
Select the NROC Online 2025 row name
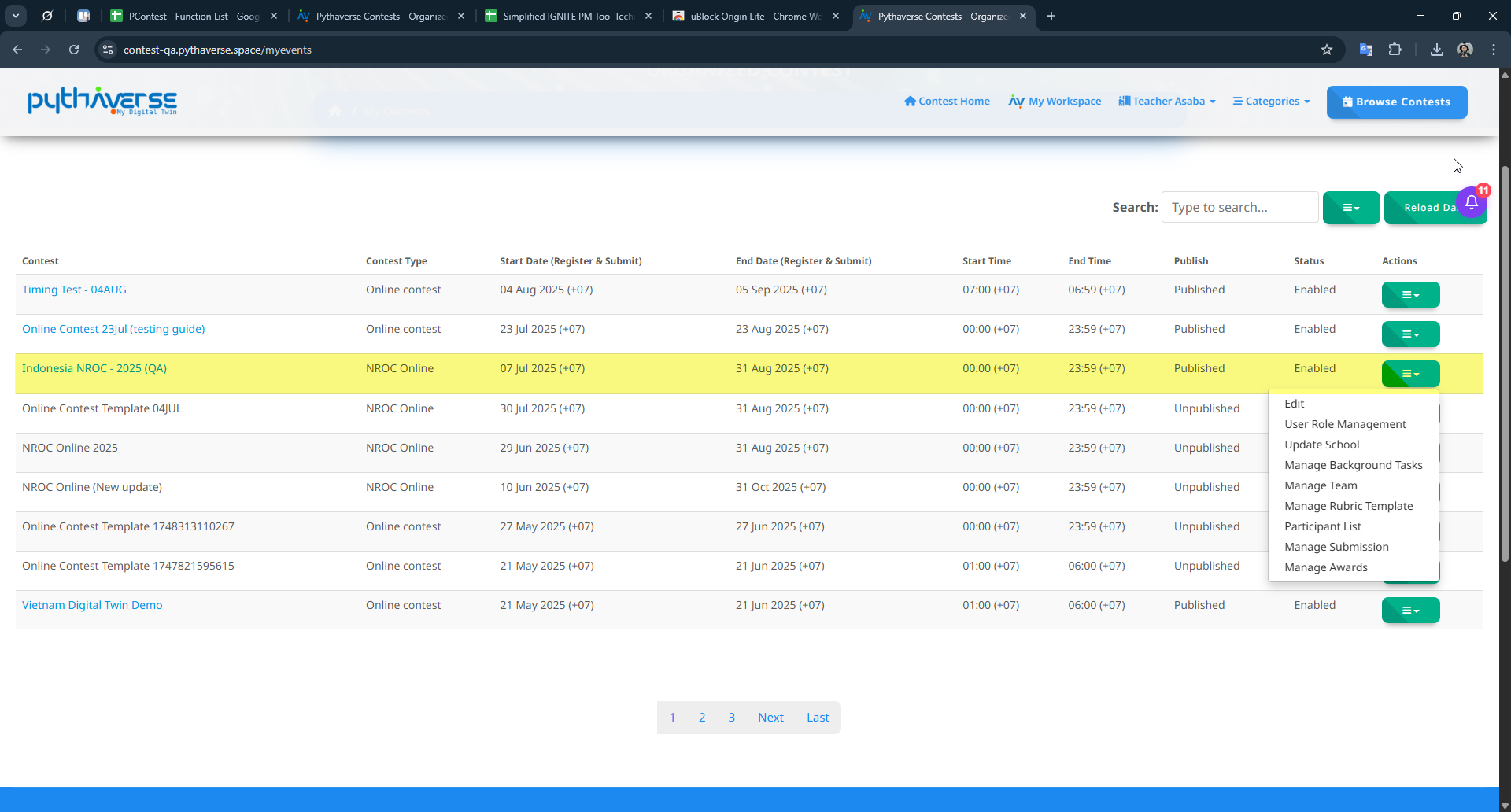[x=70, y=448]
